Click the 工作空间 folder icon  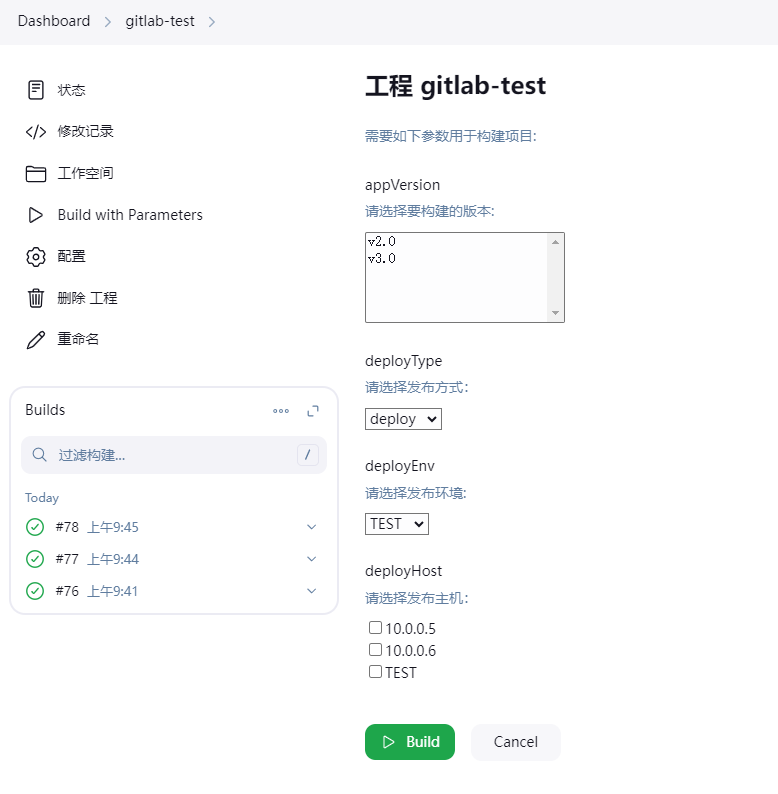pos(35,174)
